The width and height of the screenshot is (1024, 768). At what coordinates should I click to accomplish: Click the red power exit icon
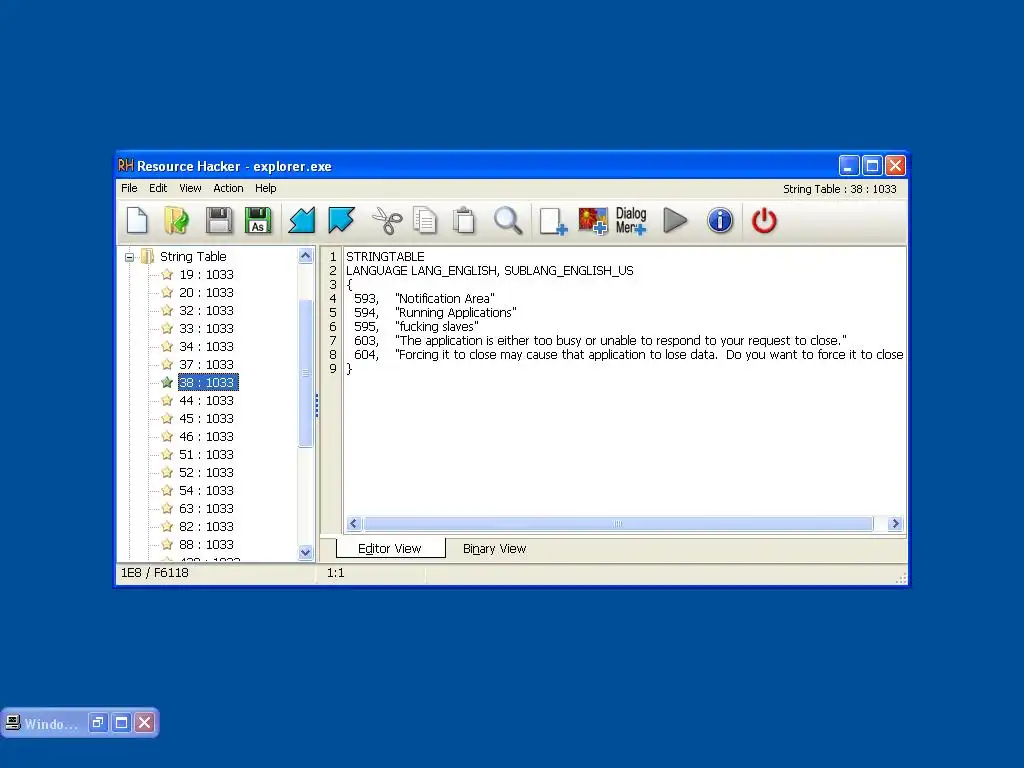764,221
